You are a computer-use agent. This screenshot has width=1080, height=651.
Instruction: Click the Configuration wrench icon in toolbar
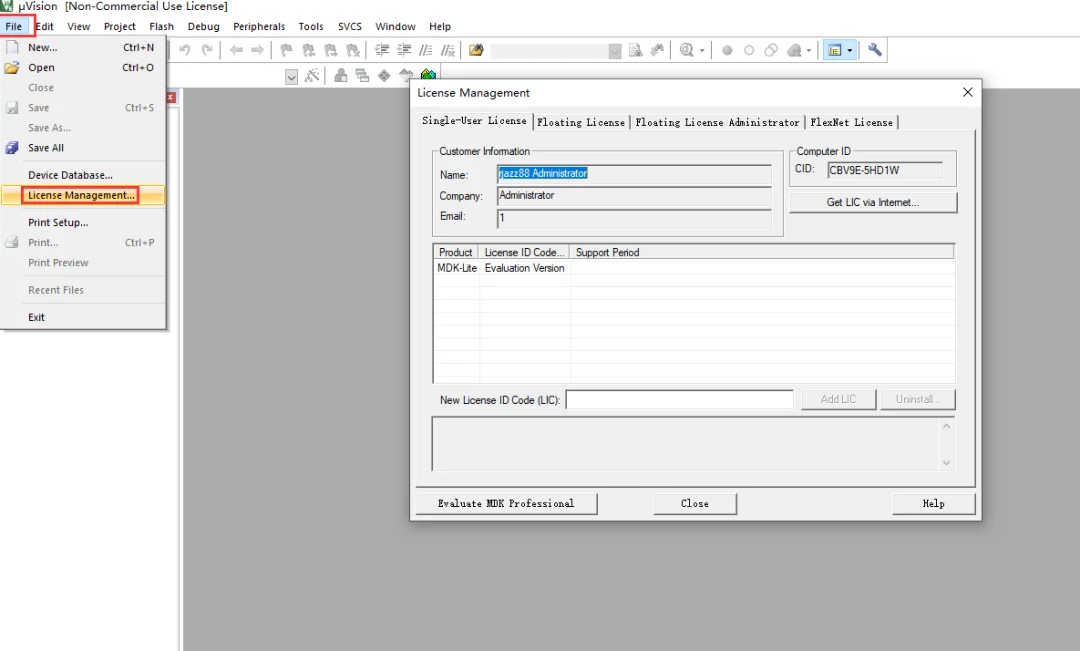coord(875,50)
